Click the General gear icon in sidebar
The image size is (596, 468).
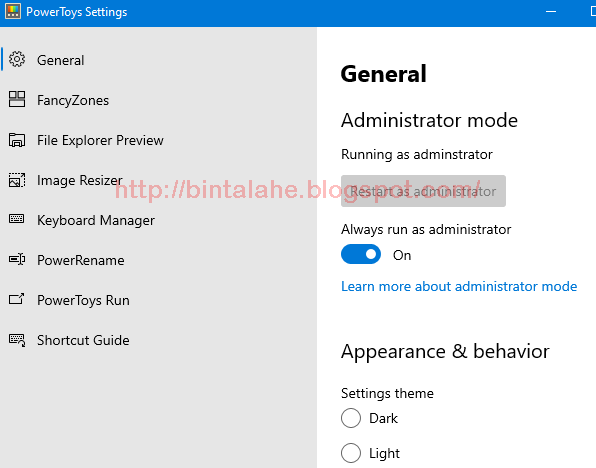17,59
